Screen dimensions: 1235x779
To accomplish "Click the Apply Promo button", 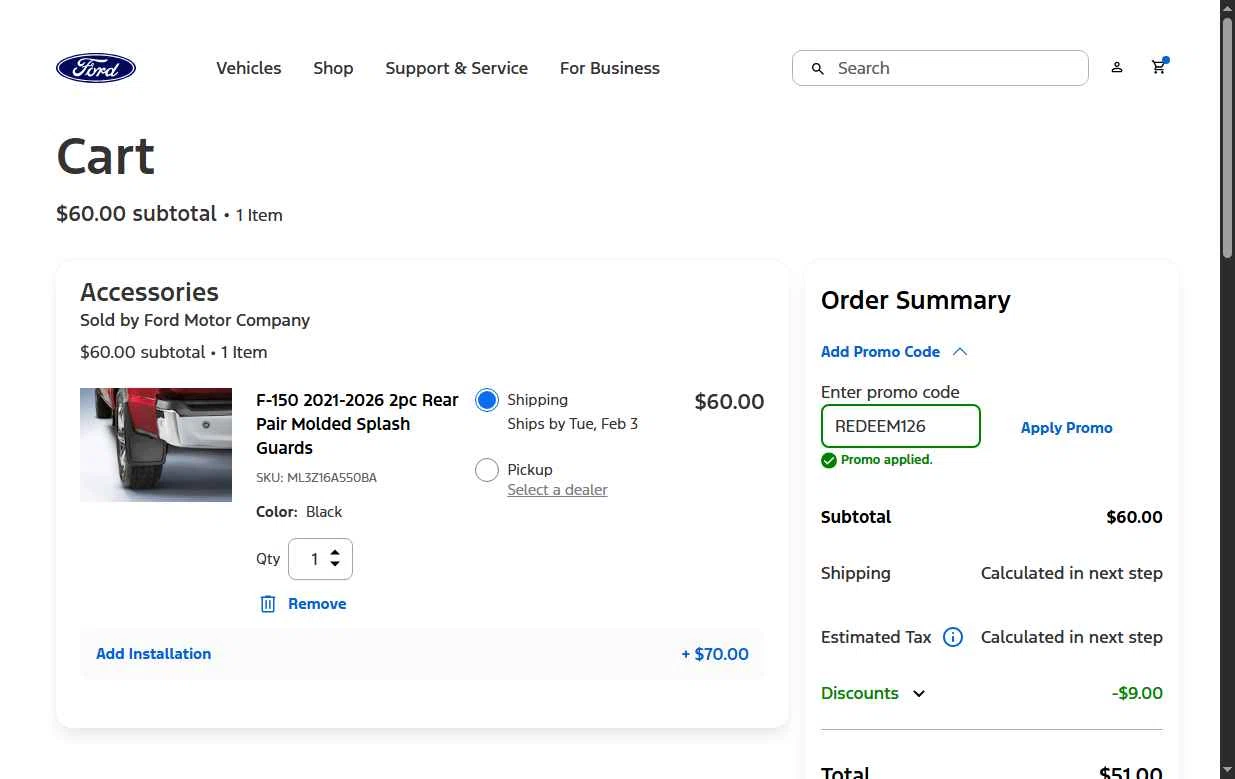I will point(1067,428).
